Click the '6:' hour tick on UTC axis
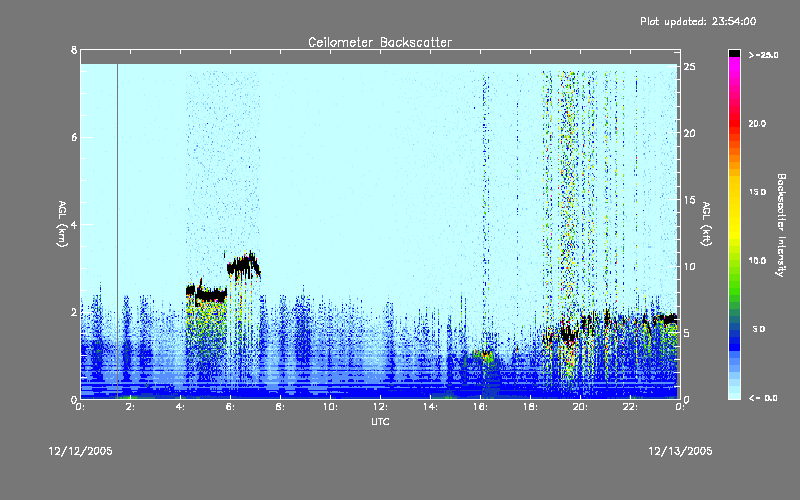Image resolution: width=800 pixels, height=500 pixels. pyautogui.click(x=231, y=407)
